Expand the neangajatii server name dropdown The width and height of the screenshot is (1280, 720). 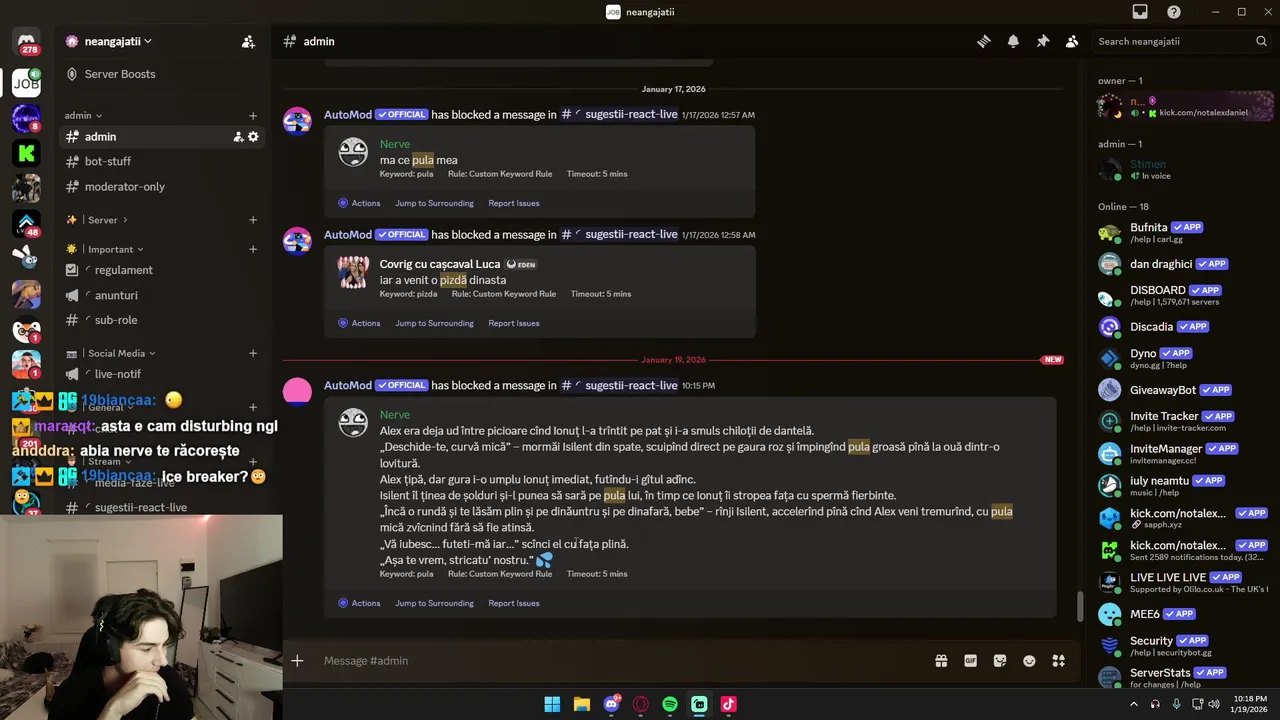pos(109,41)
